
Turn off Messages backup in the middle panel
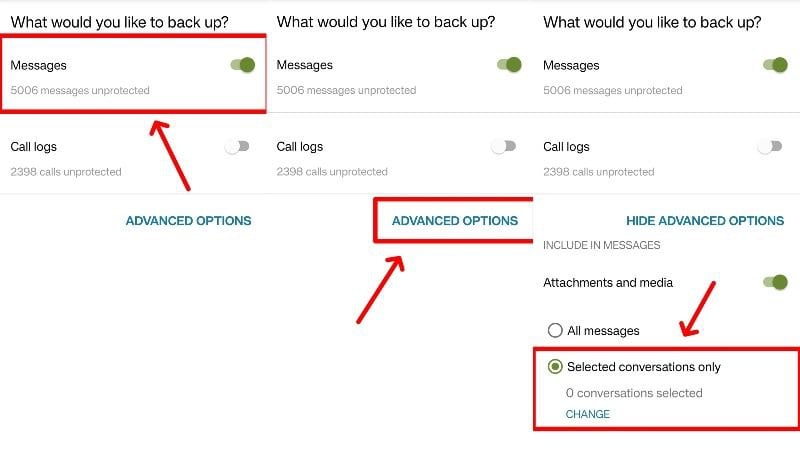tap(509, 65)
